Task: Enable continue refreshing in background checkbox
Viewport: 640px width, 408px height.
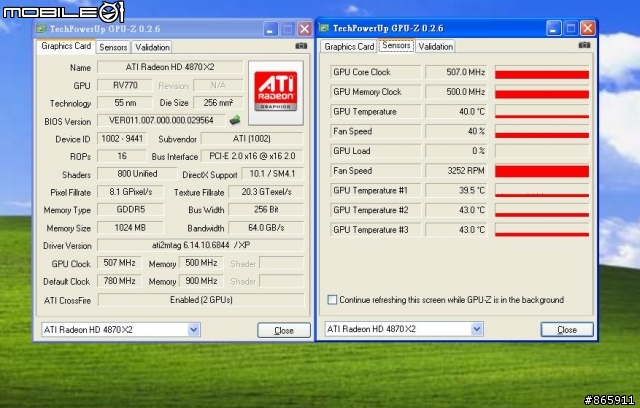Action: (x=332, y=300)
